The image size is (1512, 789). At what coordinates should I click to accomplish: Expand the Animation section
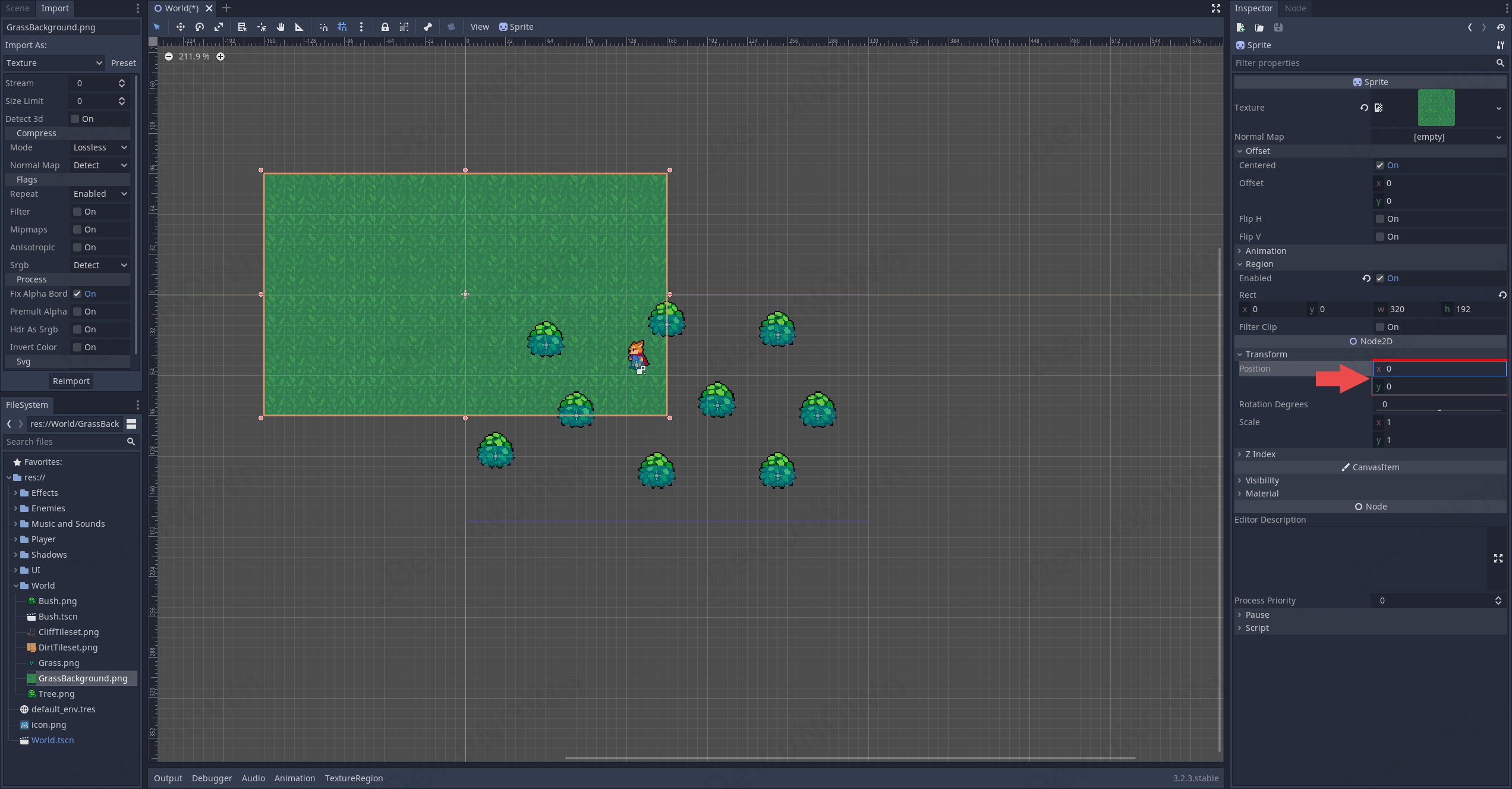[1265, 251]
